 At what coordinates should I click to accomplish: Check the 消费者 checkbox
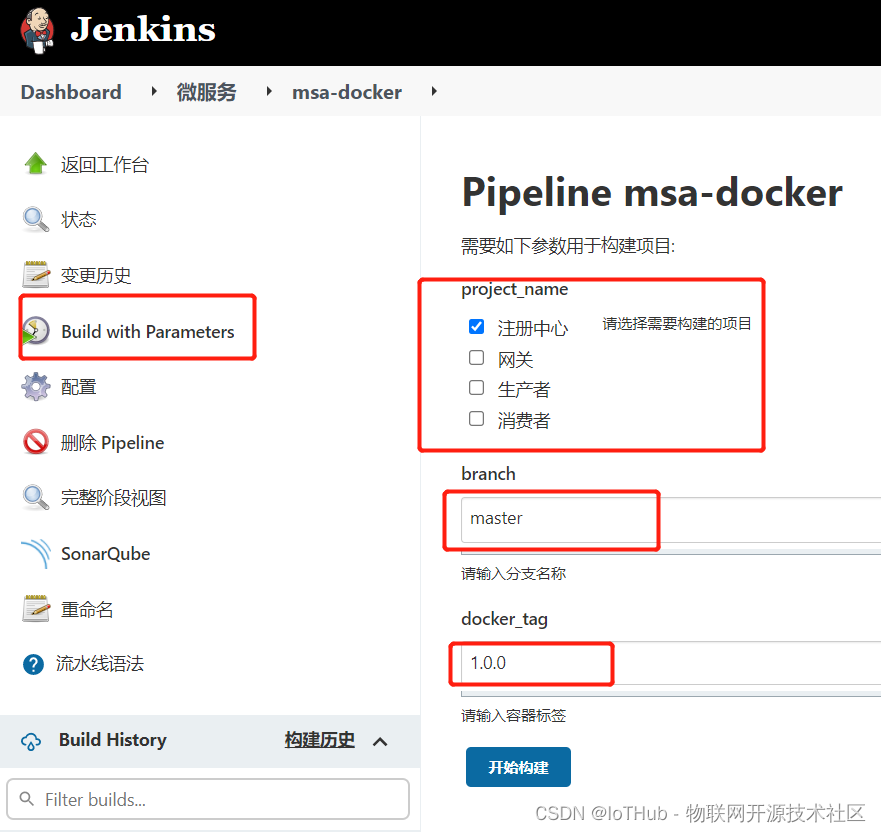click(476, 419)
